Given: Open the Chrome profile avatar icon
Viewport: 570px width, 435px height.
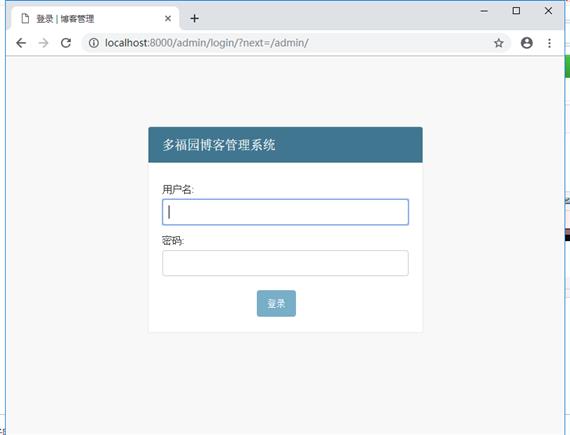Looking at the screenshot, I should point(527,43).
